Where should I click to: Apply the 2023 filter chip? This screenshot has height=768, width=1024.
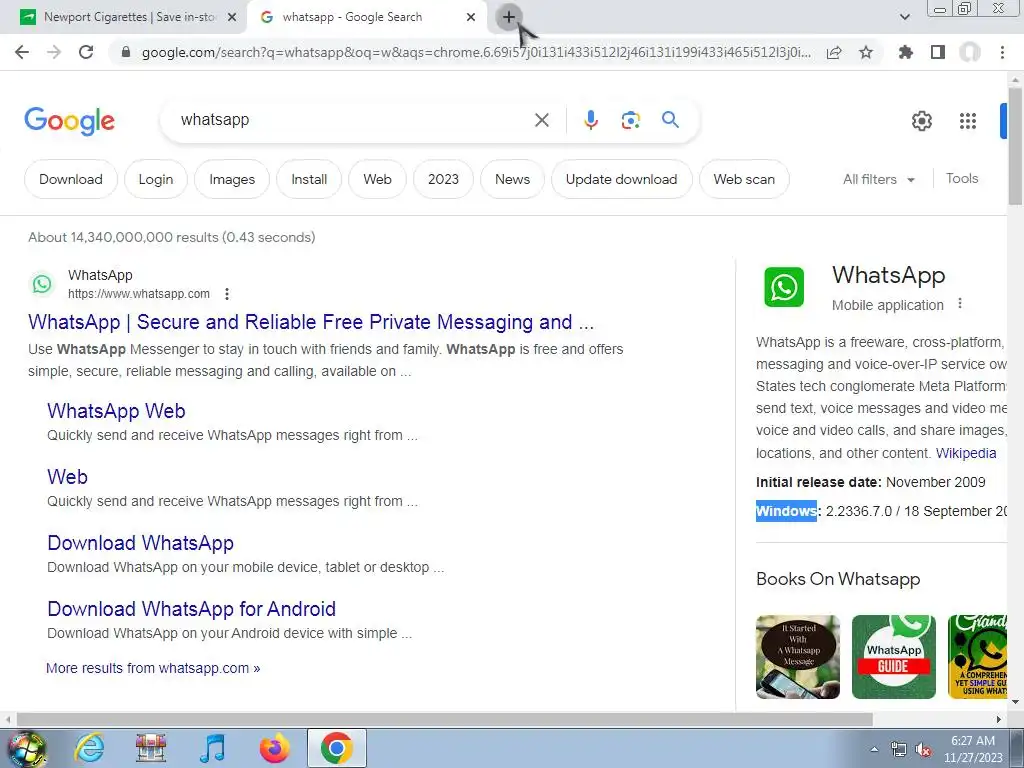click(x=443, y=179)
